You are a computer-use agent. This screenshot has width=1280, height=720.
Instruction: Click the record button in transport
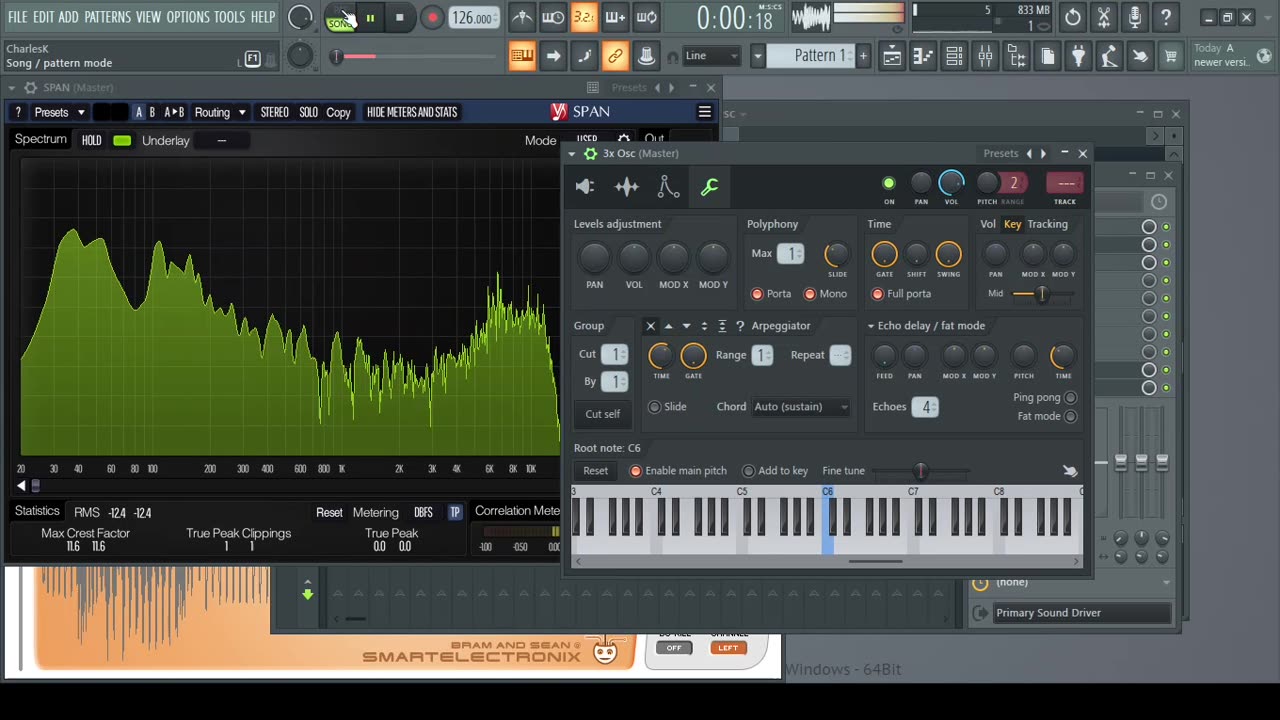(432, 17)
